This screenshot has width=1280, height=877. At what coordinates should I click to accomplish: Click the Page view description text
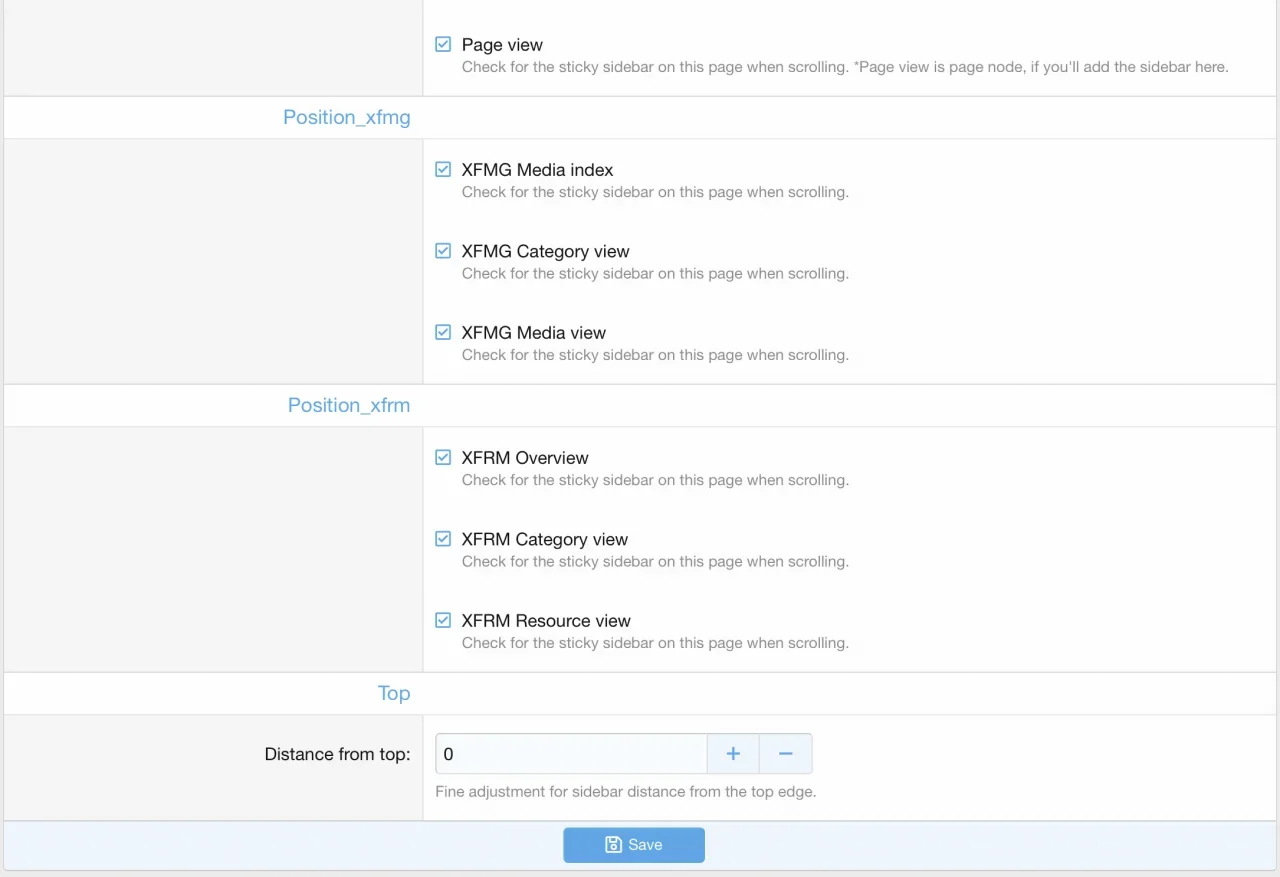click(x=844, y=68)
